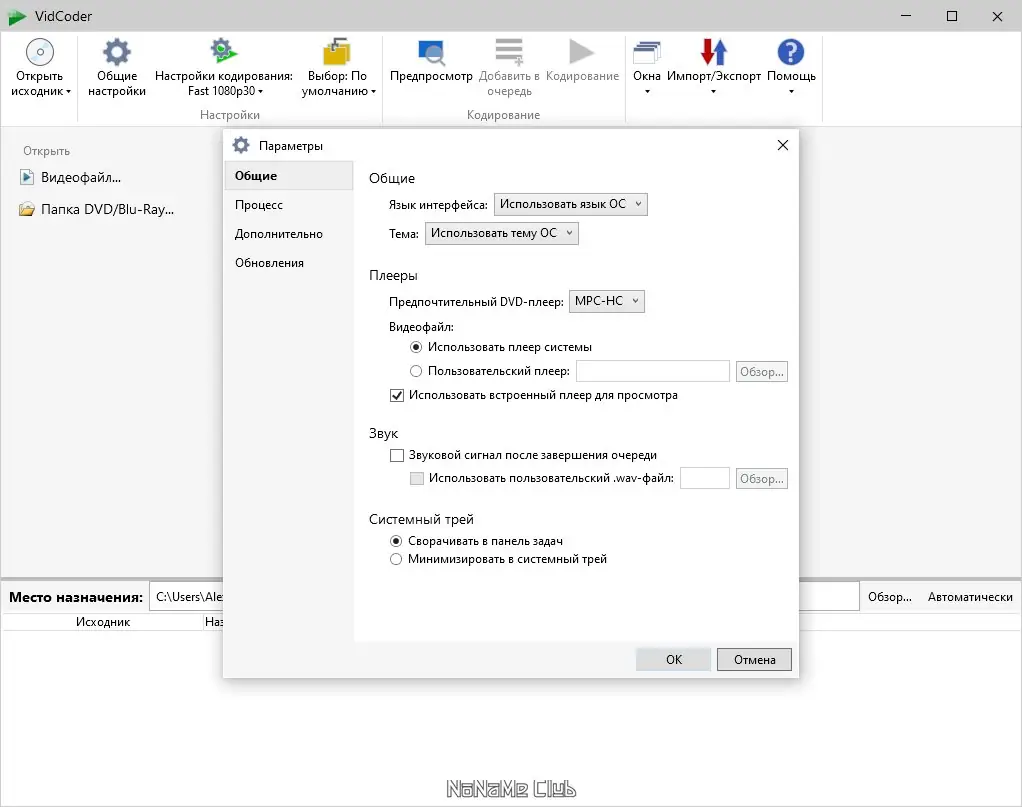This screenshot has height=807, width=1022.
Task: Expand the Fast 1080p30 preset dropdown arrow
Action: point(261,92)
